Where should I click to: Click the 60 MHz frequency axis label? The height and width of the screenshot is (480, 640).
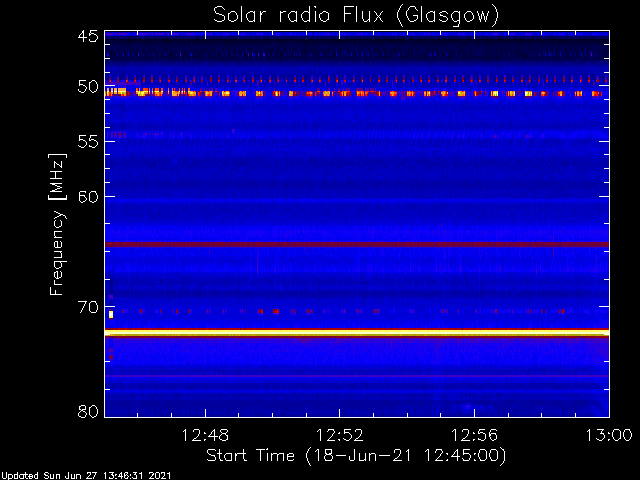88,197
